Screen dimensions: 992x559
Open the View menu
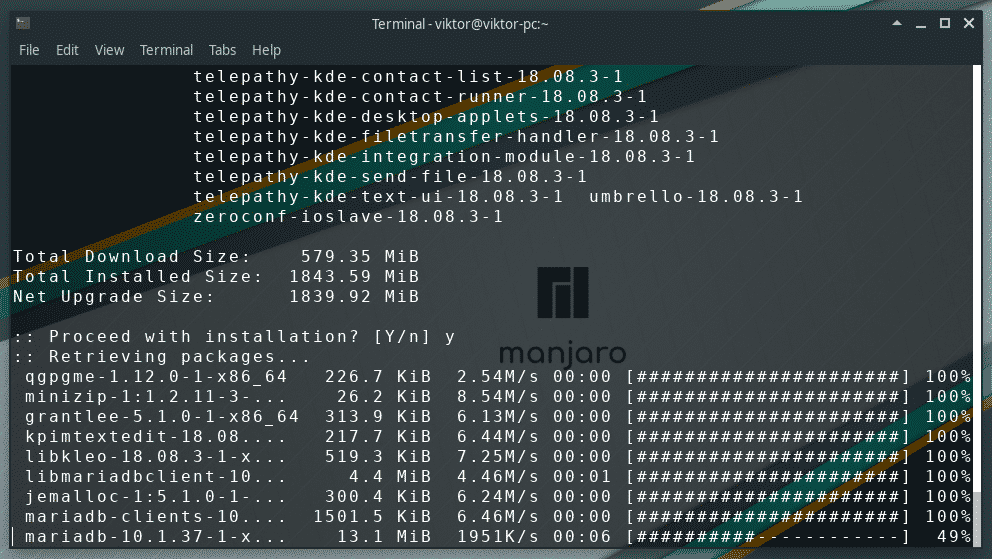(109, 50)
